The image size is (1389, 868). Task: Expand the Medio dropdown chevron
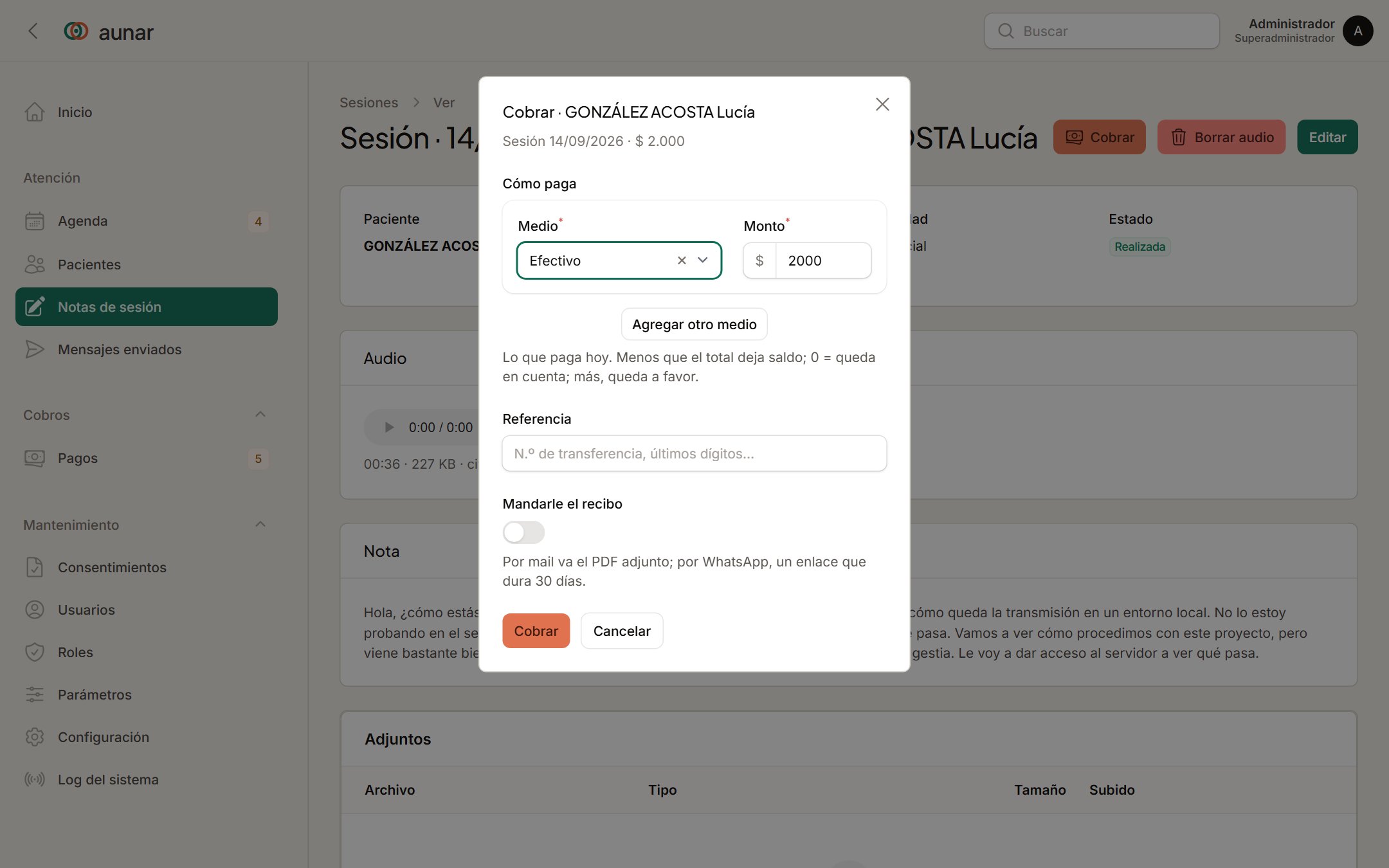click(703, 260)
